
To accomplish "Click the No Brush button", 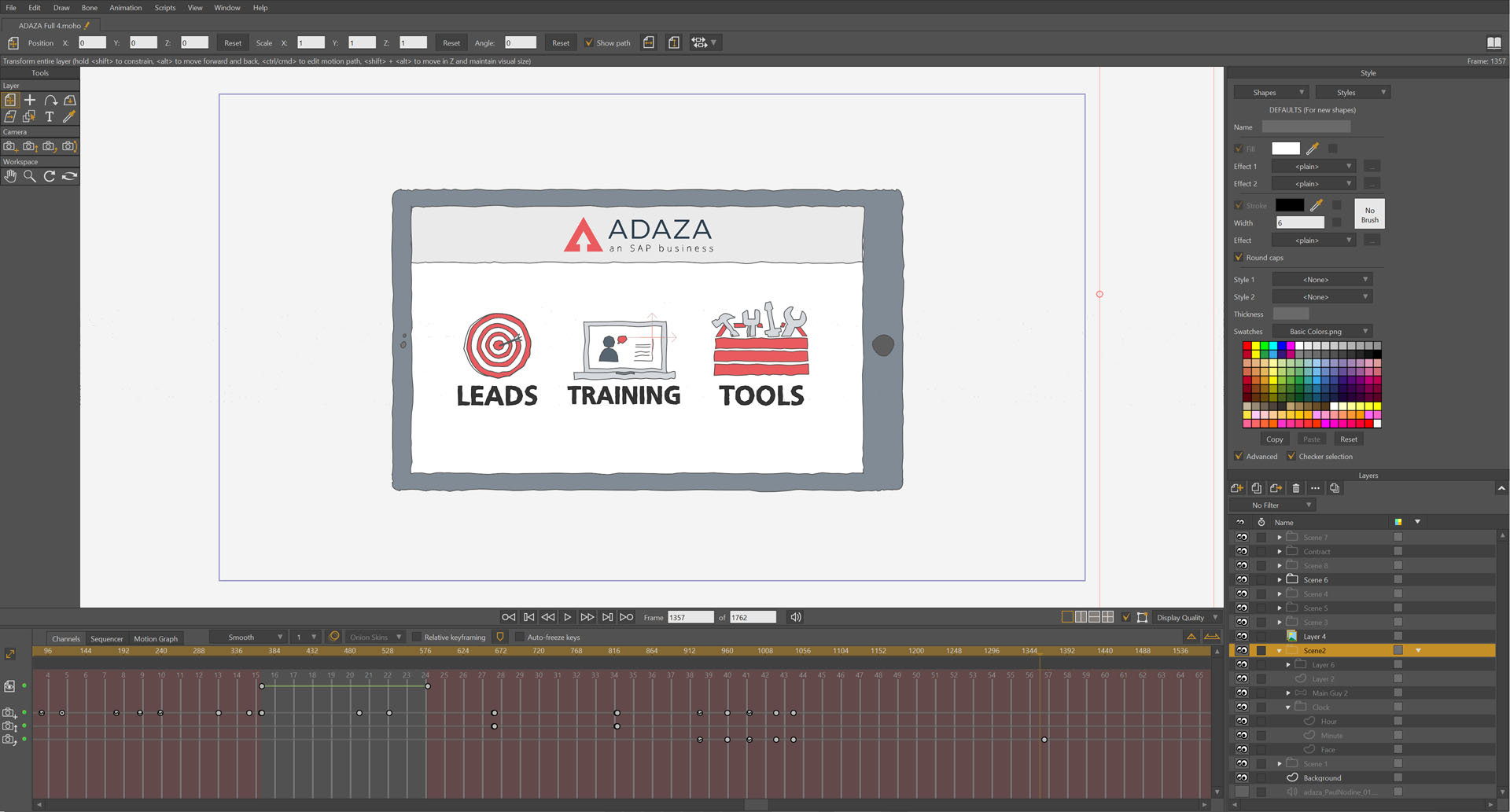I will 1370,215.
